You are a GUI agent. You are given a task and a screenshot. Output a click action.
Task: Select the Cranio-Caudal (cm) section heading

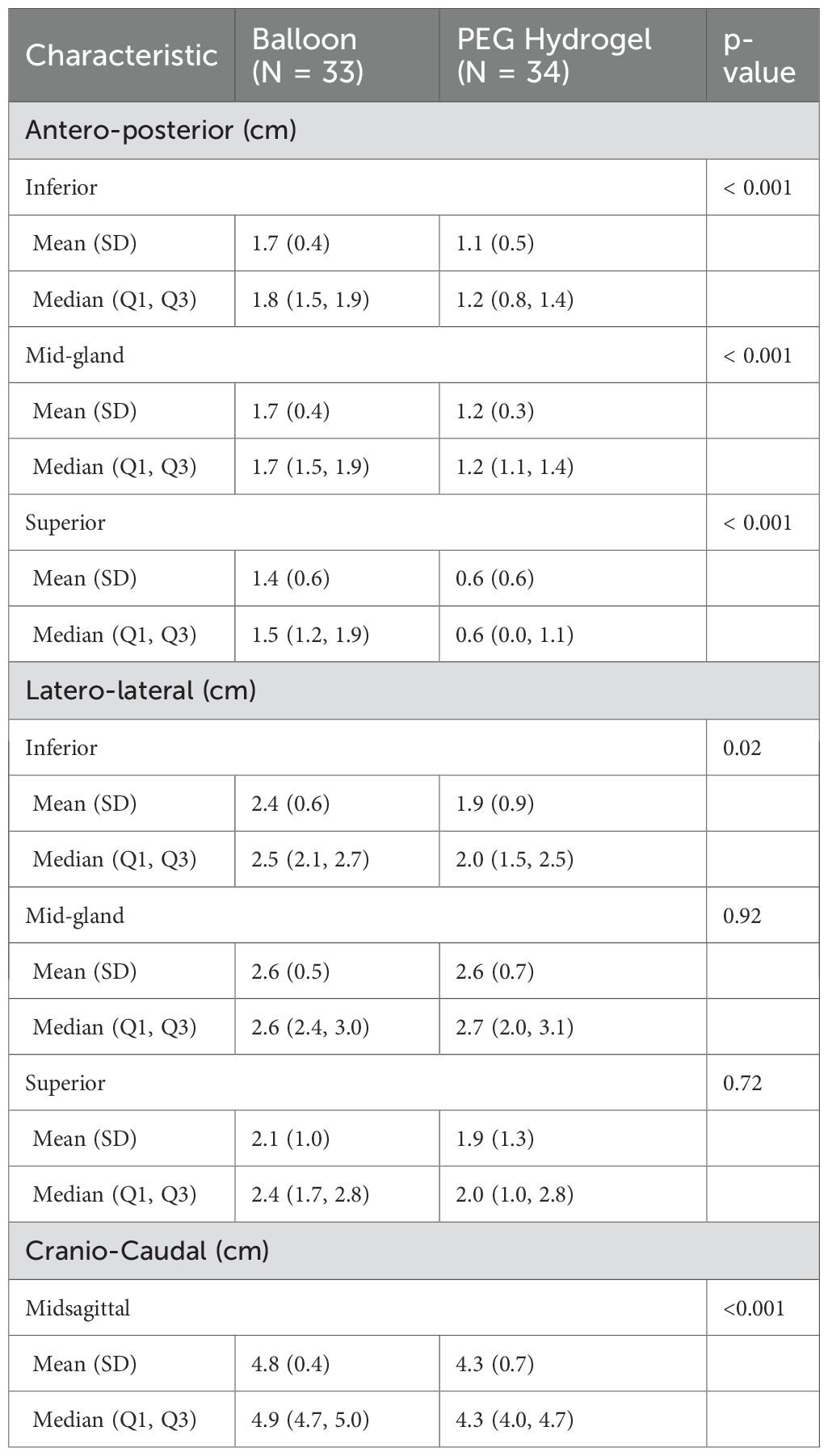coord(147,1250)
